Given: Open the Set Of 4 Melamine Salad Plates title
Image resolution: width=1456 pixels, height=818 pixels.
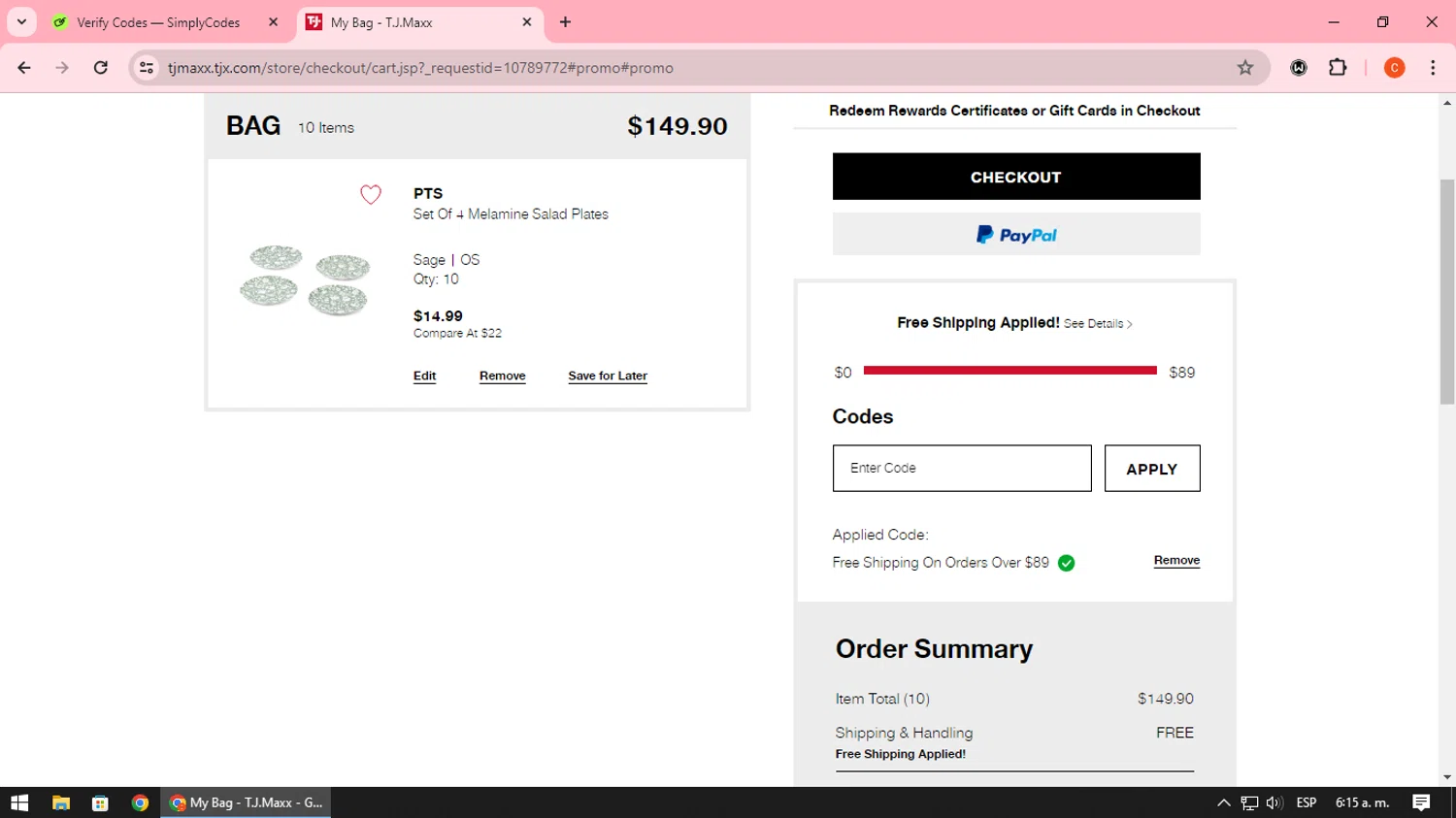Looking at the screenshot, I should point(511,214).
